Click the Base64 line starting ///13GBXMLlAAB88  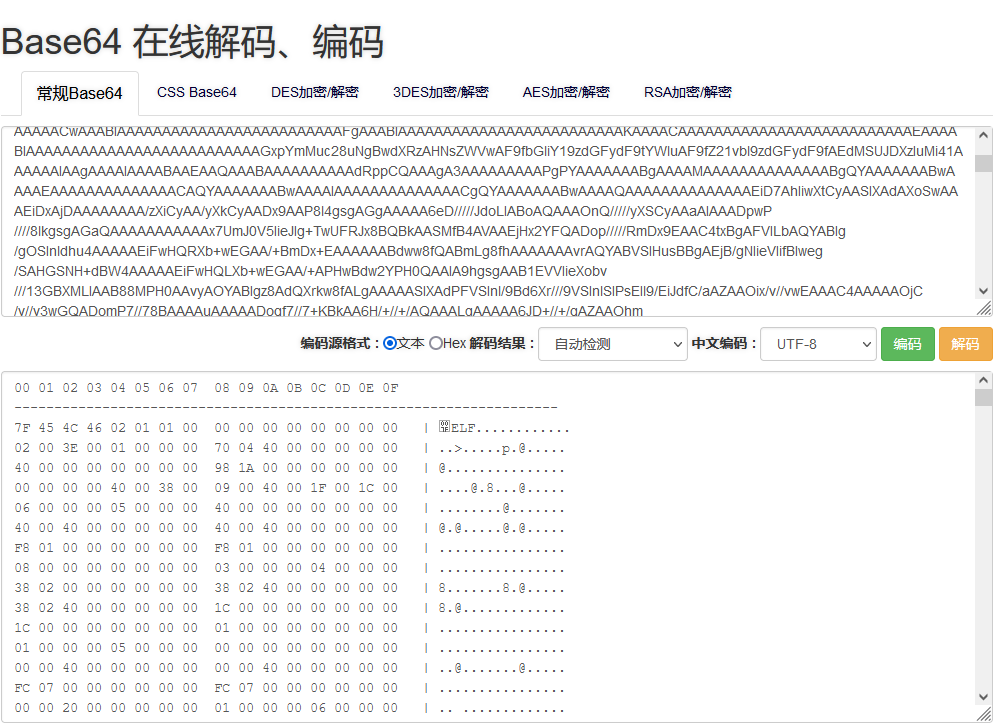[468, 291]
